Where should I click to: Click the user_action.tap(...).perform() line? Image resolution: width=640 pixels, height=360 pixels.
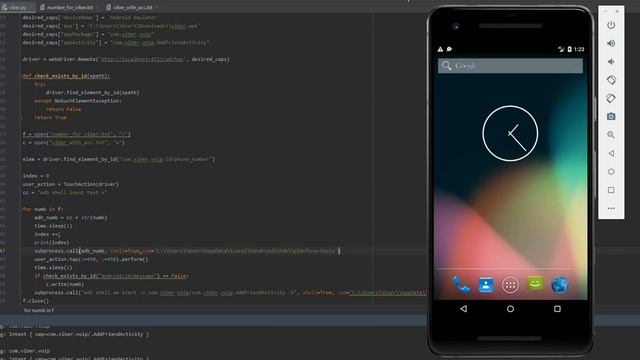pyautogui.click(x=91, y=259)
